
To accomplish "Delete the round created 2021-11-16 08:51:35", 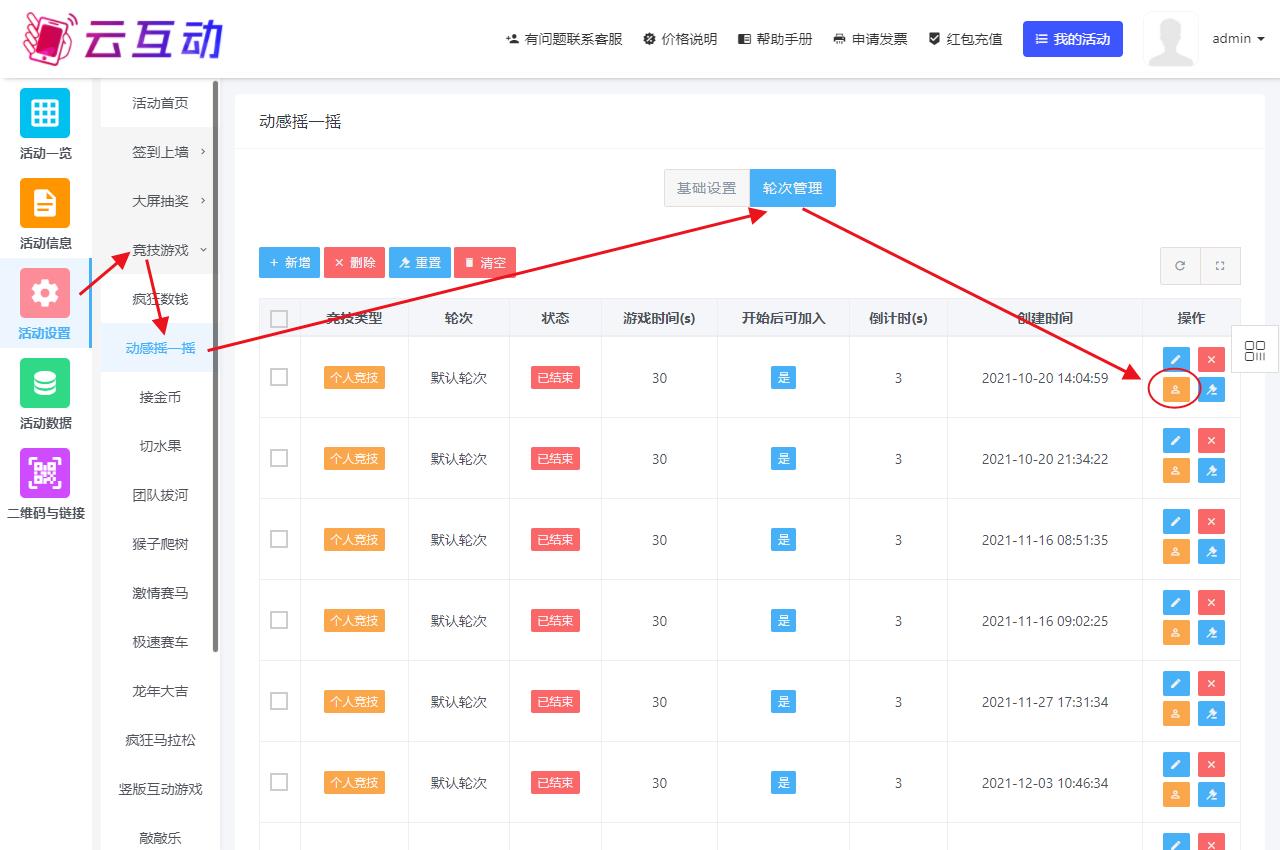I will 1211,521.
